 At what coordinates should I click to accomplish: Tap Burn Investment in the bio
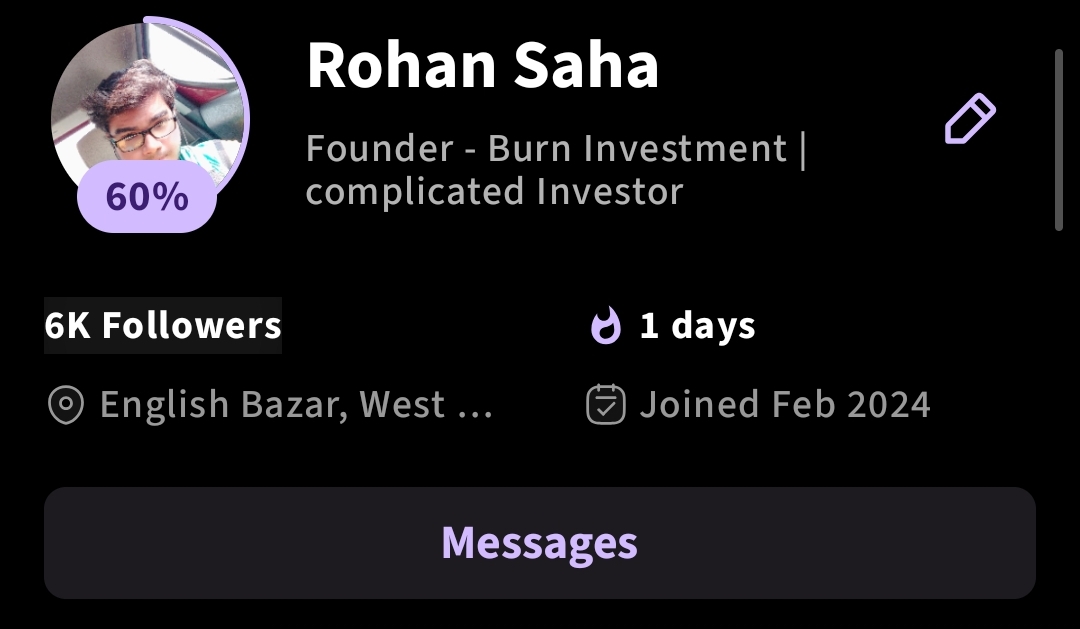(x=637, y=149)
